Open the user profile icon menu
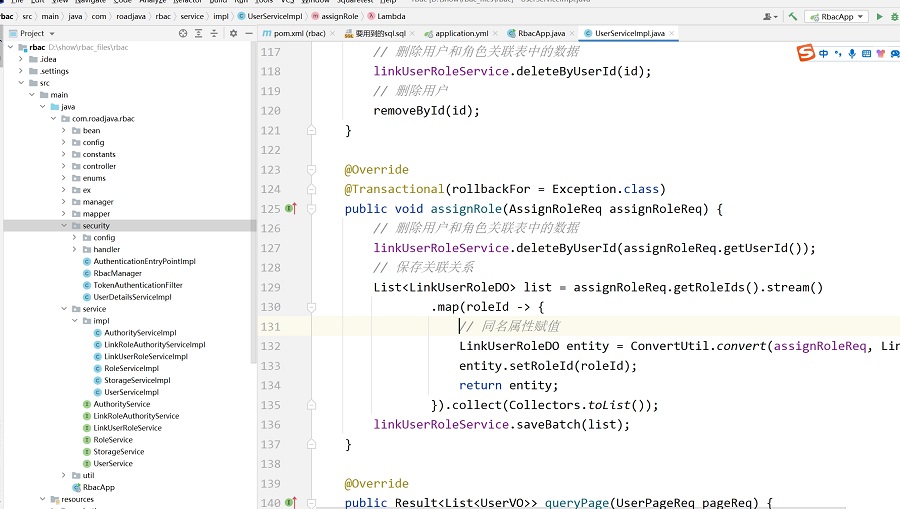 [770, 17]
